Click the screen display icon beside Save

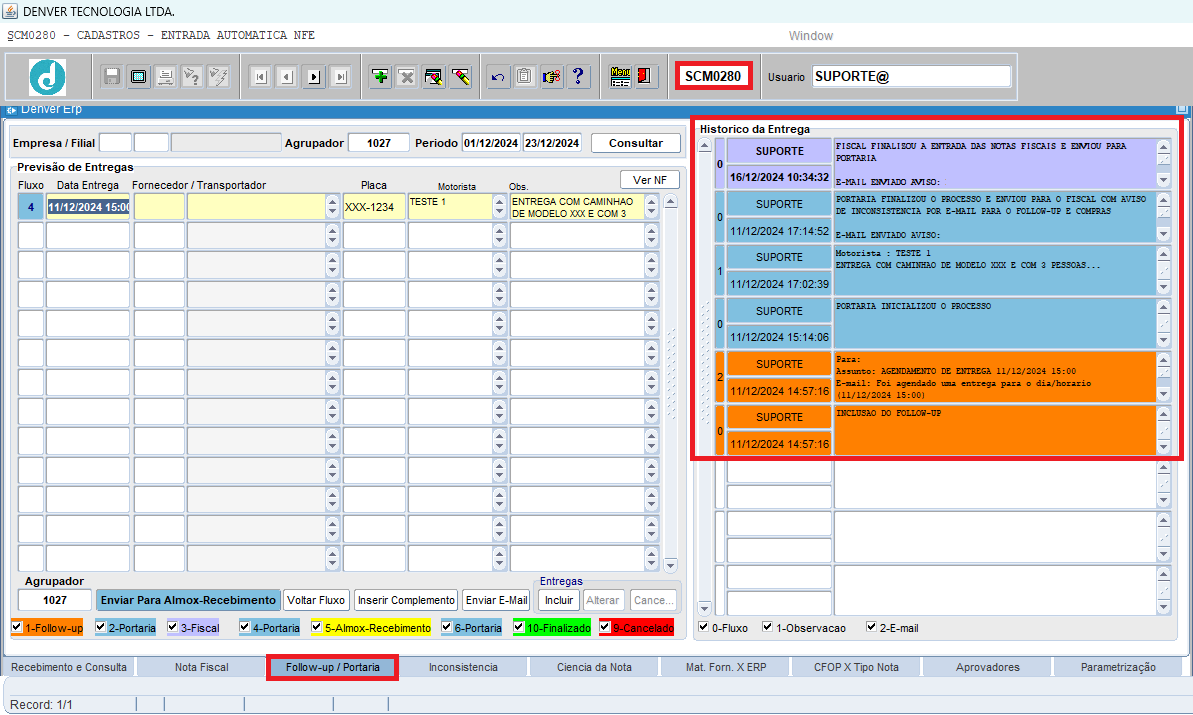point(138,77)
